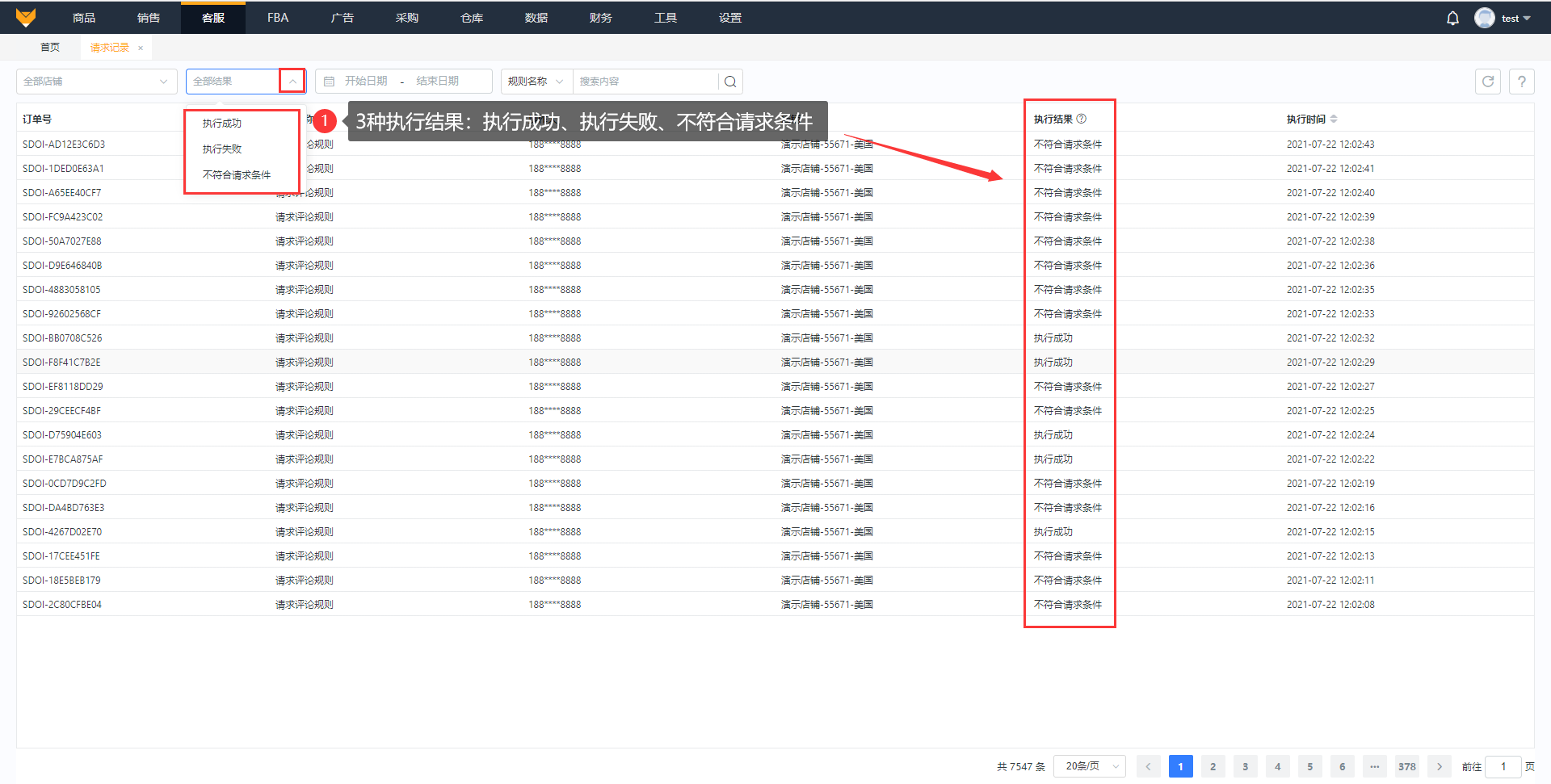Screen dimensions: 1551x784
Task: Close the 请求记录 tab
Action: tap(141, 48)
